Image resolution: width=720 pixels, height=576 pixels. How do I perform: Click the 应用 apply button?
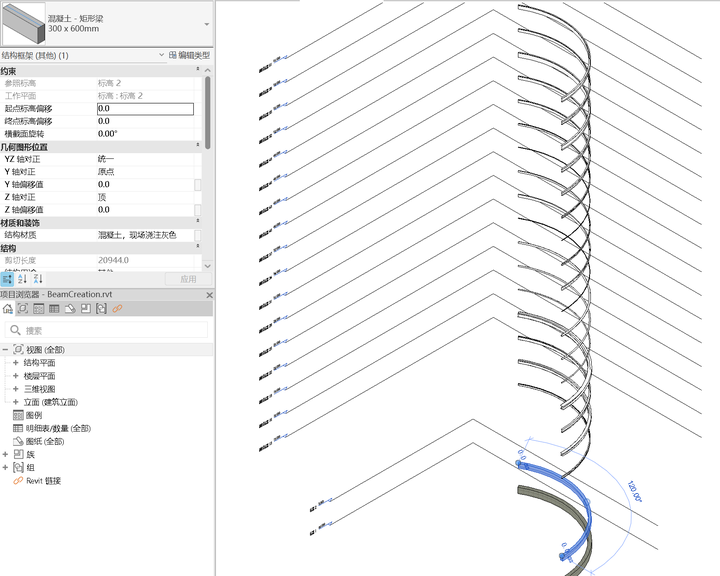coord(188,279)
